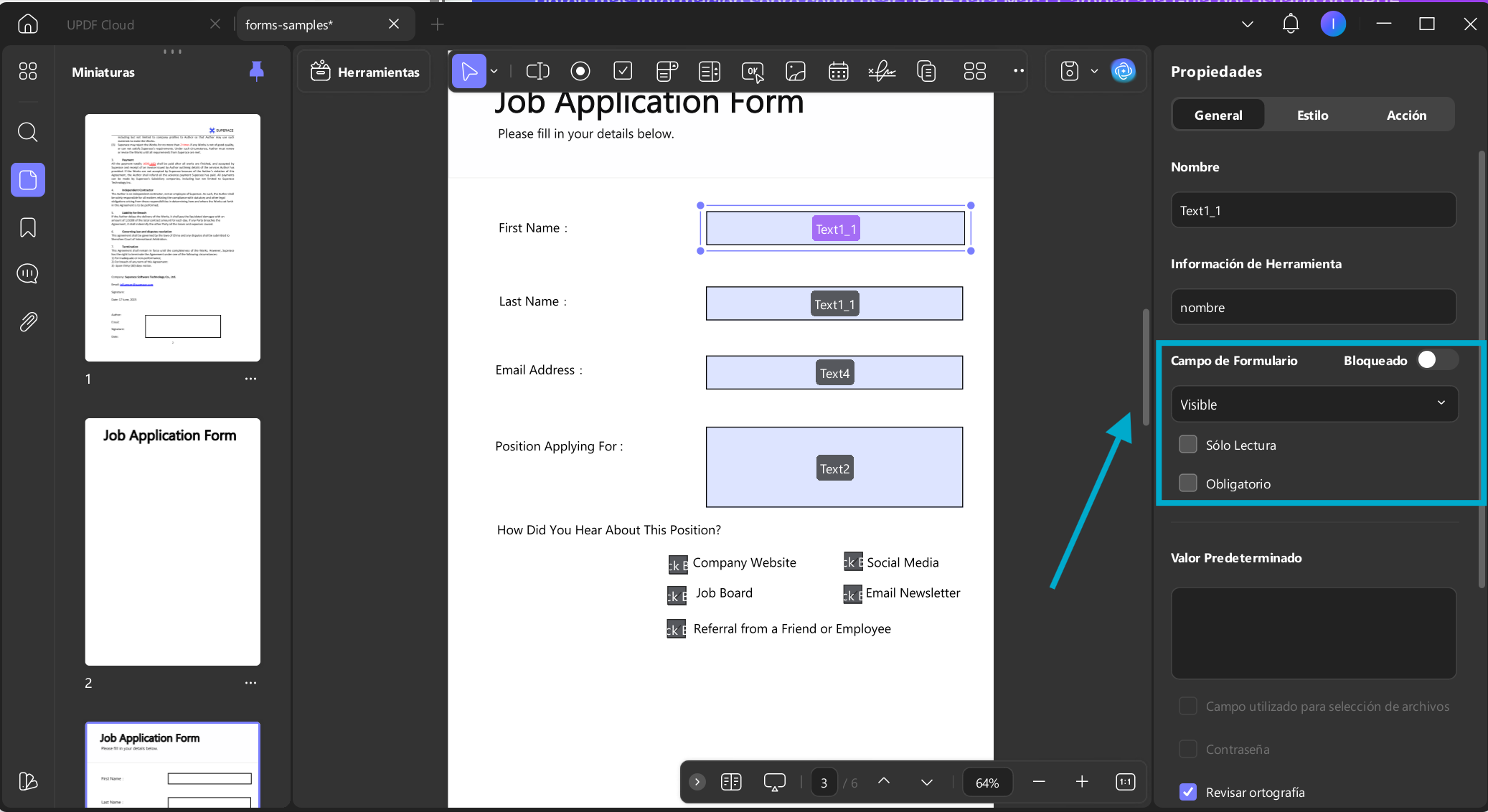
Task: Click the Herramientas button
Action: point(364,71)
